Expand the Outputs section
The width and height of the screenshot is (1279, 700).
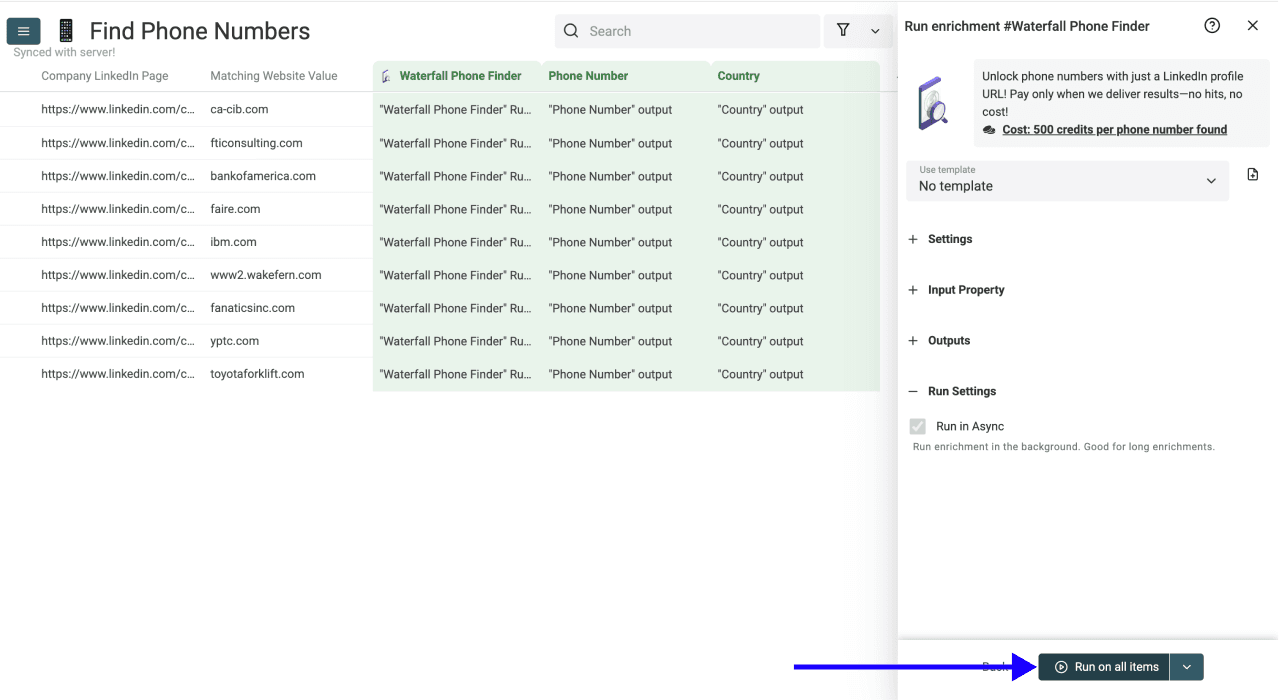pos(912,340)
